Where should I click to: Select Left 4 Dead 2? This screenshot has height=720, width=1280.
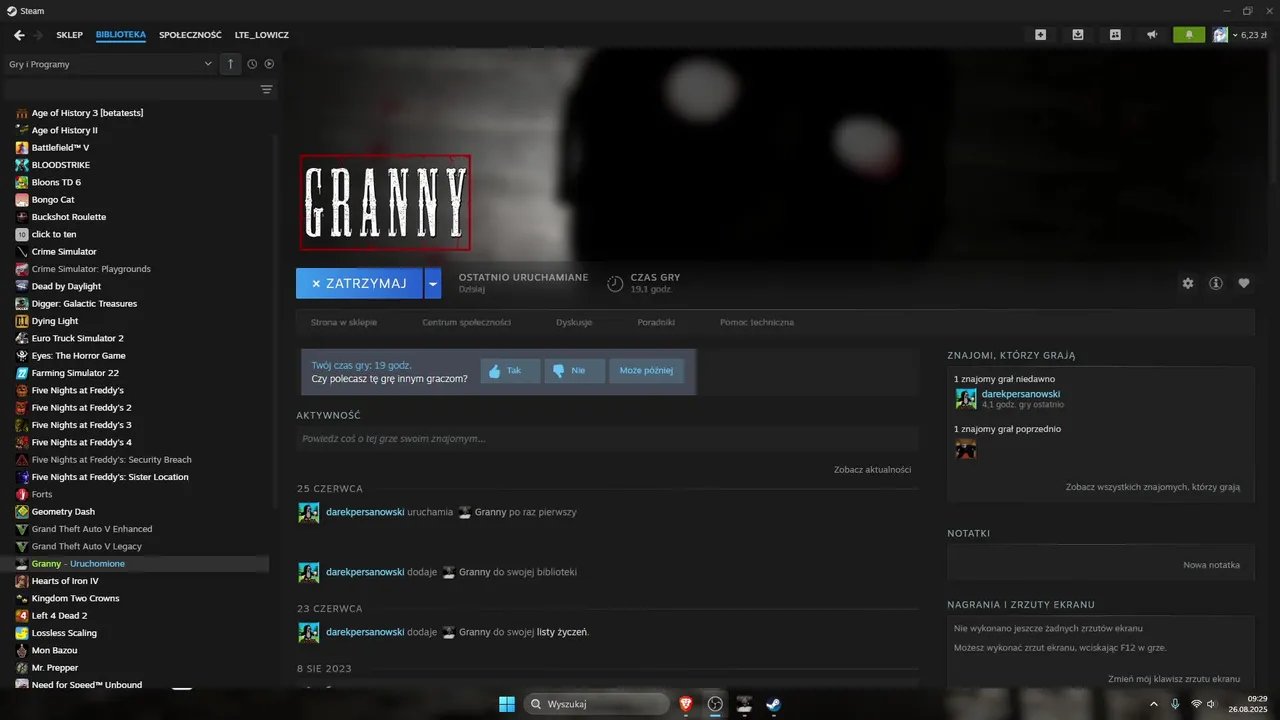coord(59,616)
